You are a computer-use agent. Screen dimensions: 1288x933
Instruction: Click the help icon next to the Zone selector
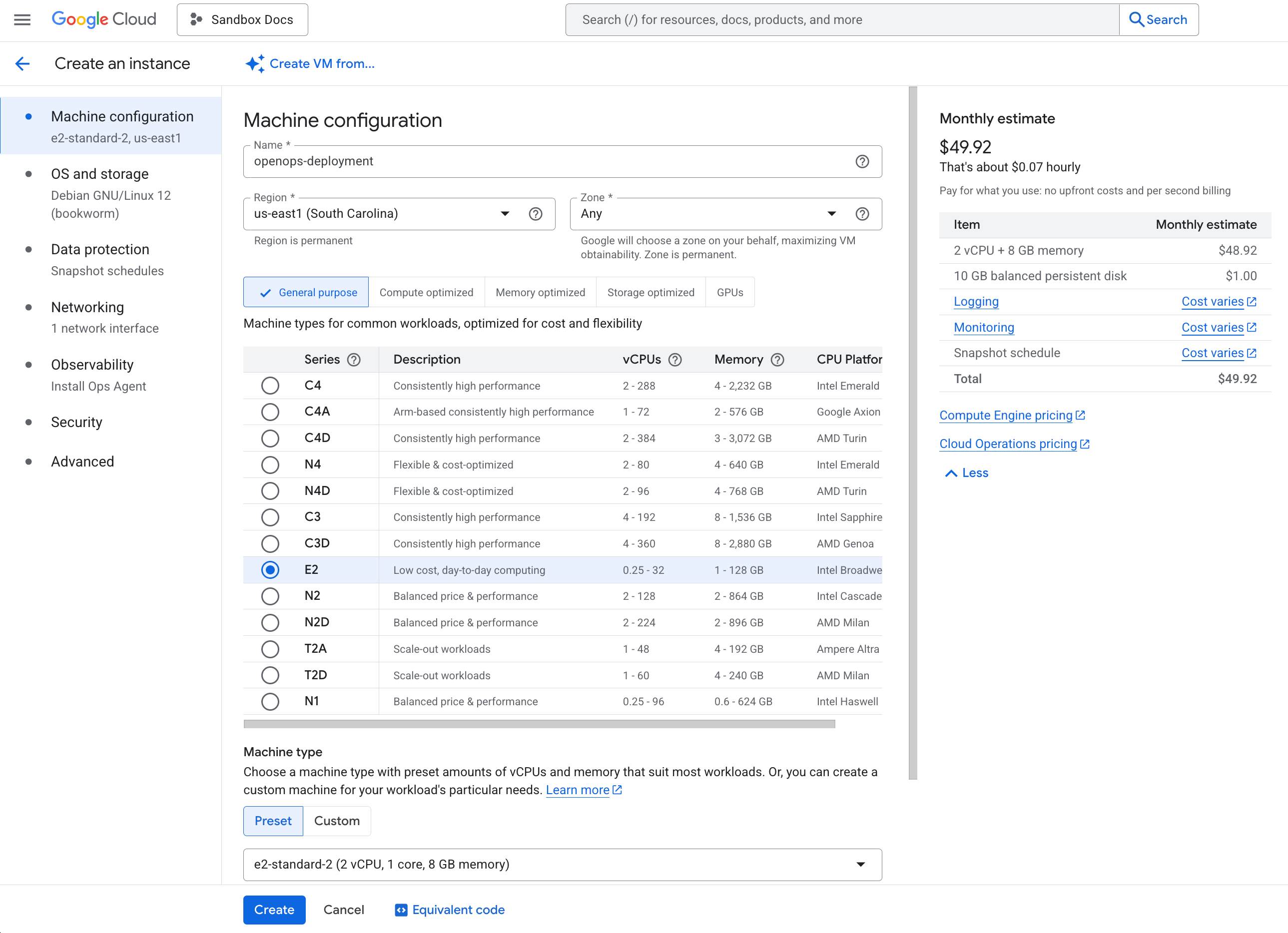pos(862,214)
